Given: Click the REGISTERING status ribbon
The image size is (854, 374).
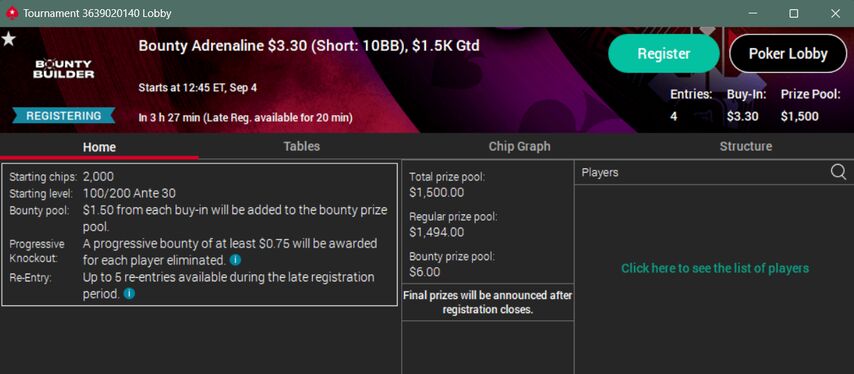Looking at the screenshot, I should [x=64, y=116].
